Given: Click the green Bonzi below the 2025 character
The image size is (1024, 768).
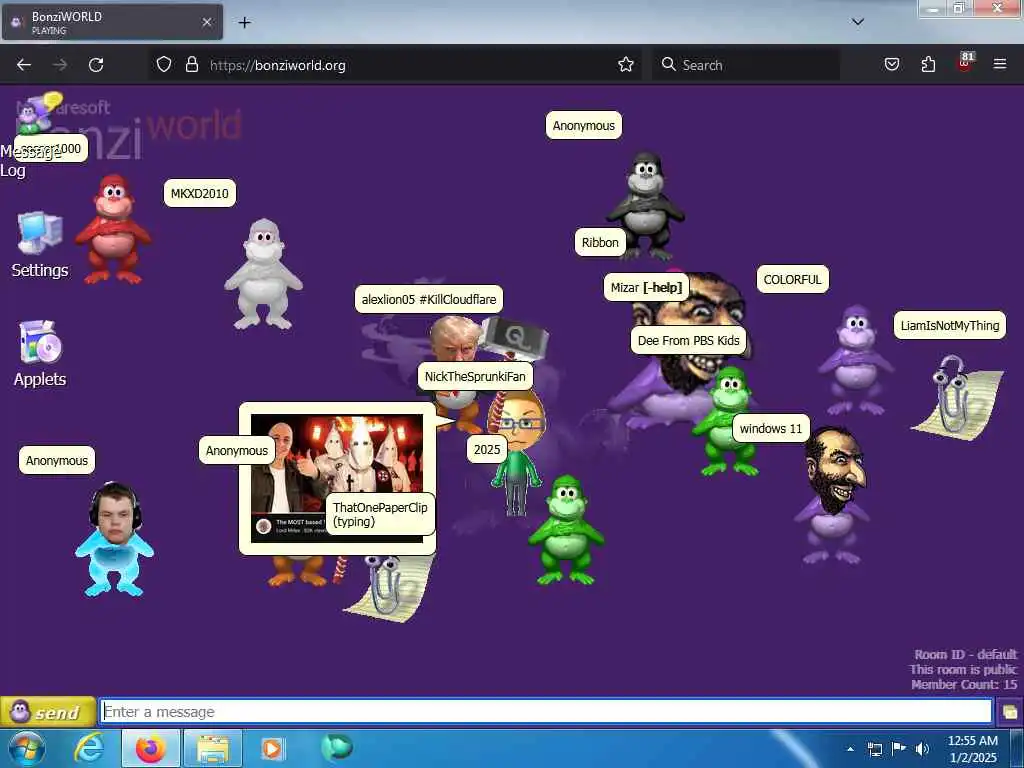Looking at the screenshot, I should coord(566,530).
